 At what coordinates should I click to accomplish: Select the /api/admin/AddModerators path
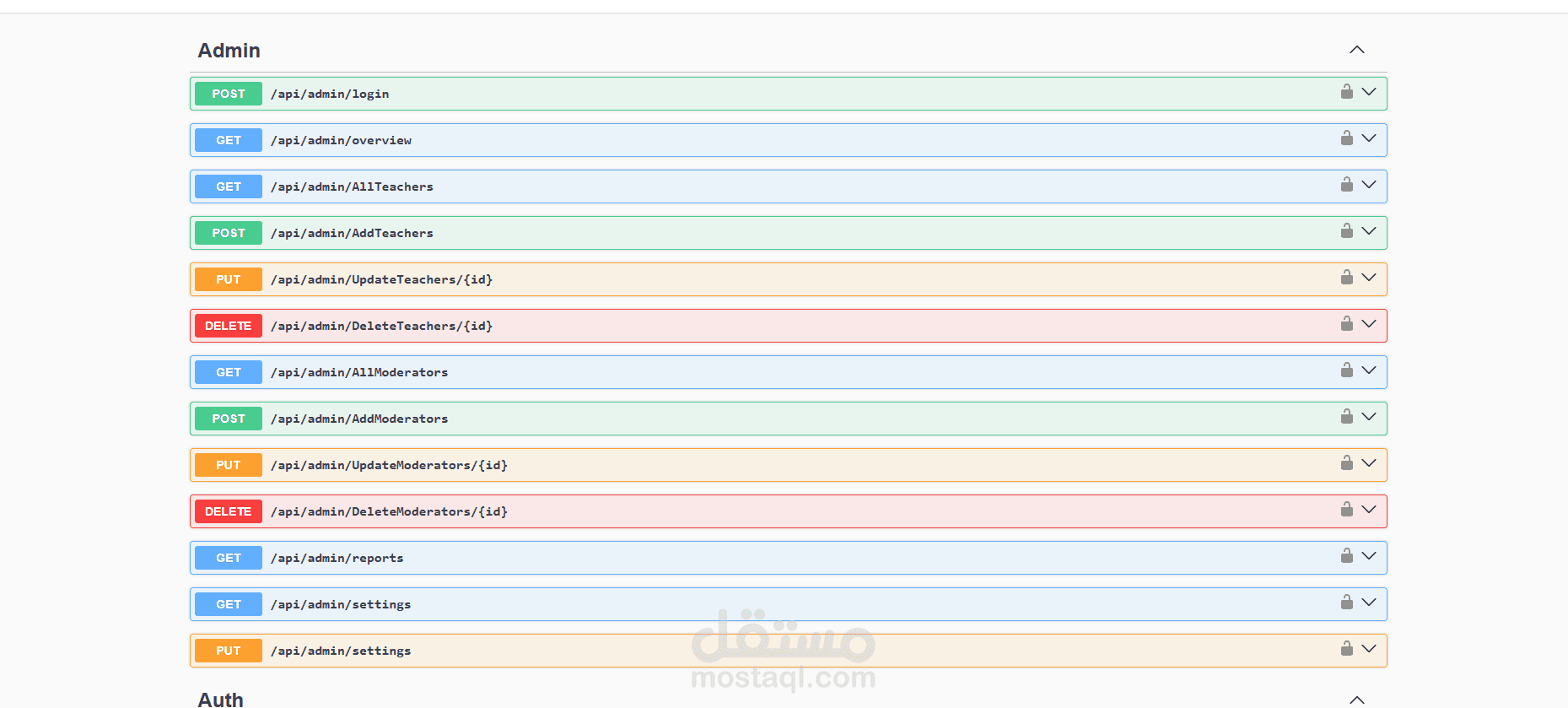pyautogui.click(x=359, y=419)
